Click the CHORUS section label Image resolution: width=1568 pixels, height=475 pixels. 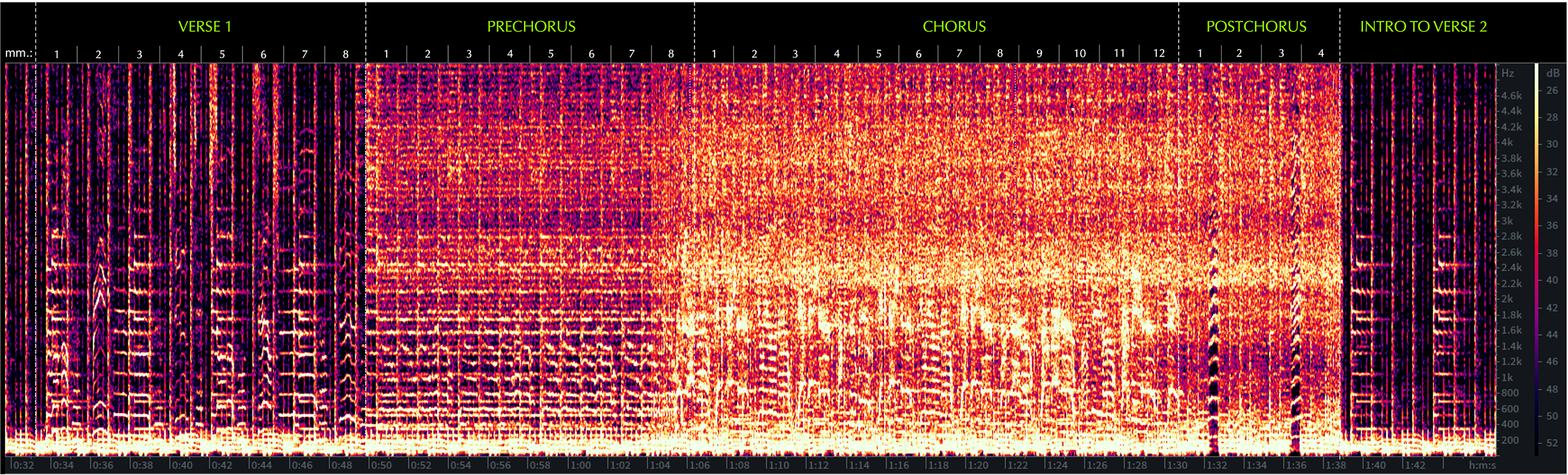click(x=954, y=27)
